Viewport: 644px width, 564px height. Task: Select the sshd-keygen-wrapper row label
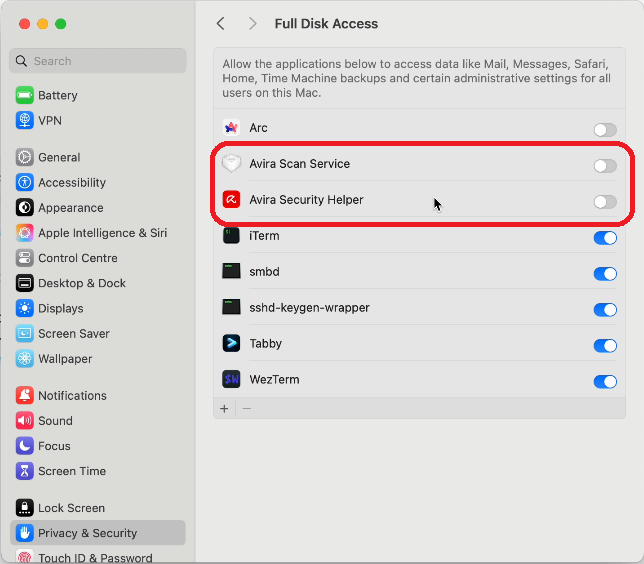pos(309,308)
